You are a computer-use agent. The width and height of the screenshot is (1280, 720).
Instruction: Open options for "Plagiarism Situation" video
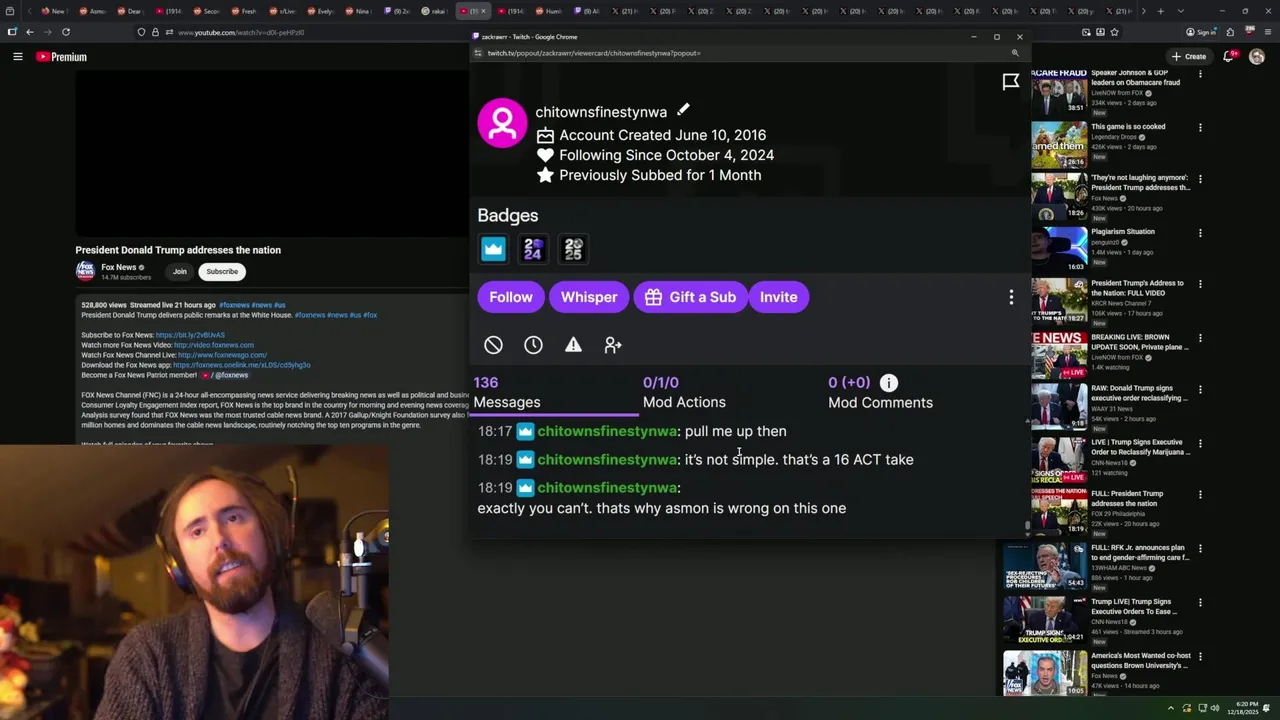point(1200,233)
